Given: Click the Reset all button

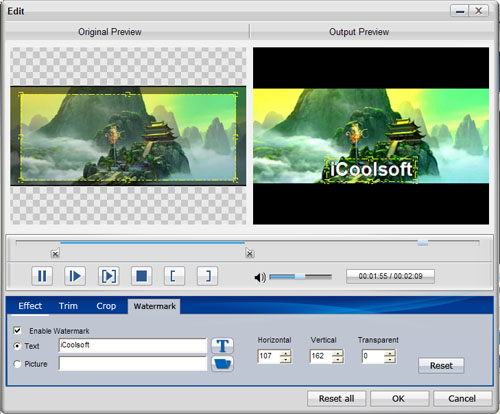Looking at the screenshot, I should tap(336, 399).
